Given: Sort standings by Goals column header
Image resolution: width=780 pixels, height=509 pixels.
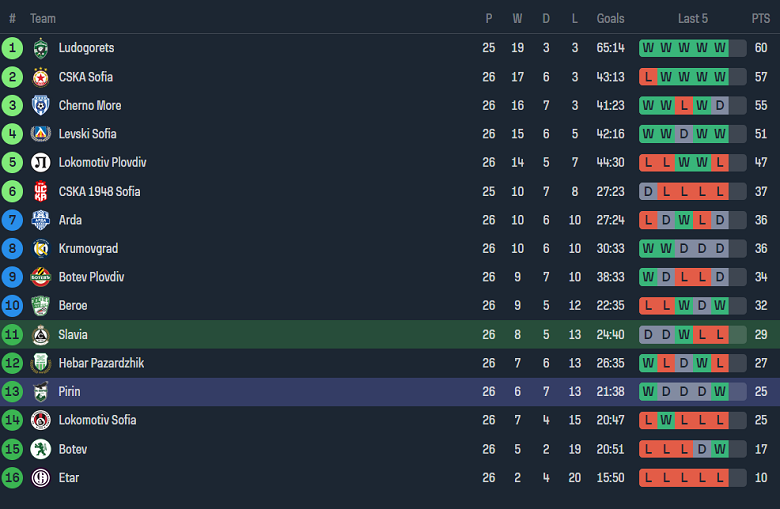Looking at the screenshot, I should pyautogui.click(x=610, y=18).
